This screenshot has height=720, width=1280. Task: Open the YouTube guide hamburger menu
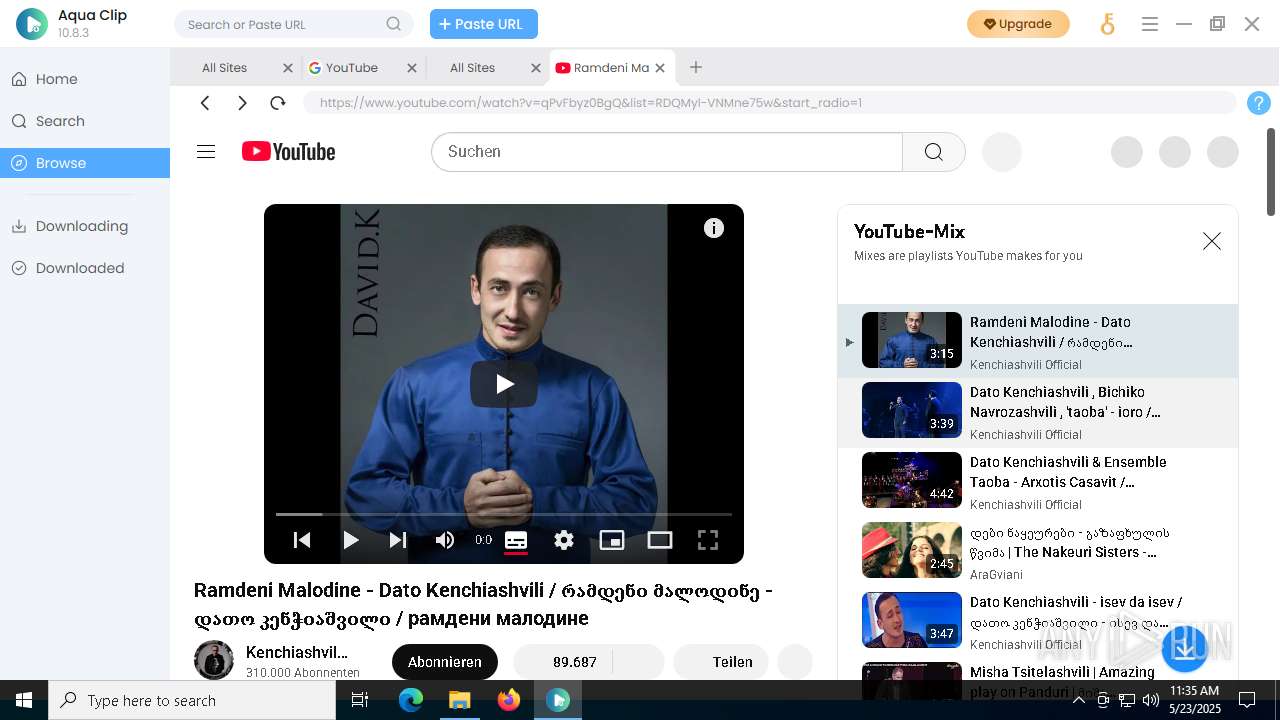[x=206, y=152]
